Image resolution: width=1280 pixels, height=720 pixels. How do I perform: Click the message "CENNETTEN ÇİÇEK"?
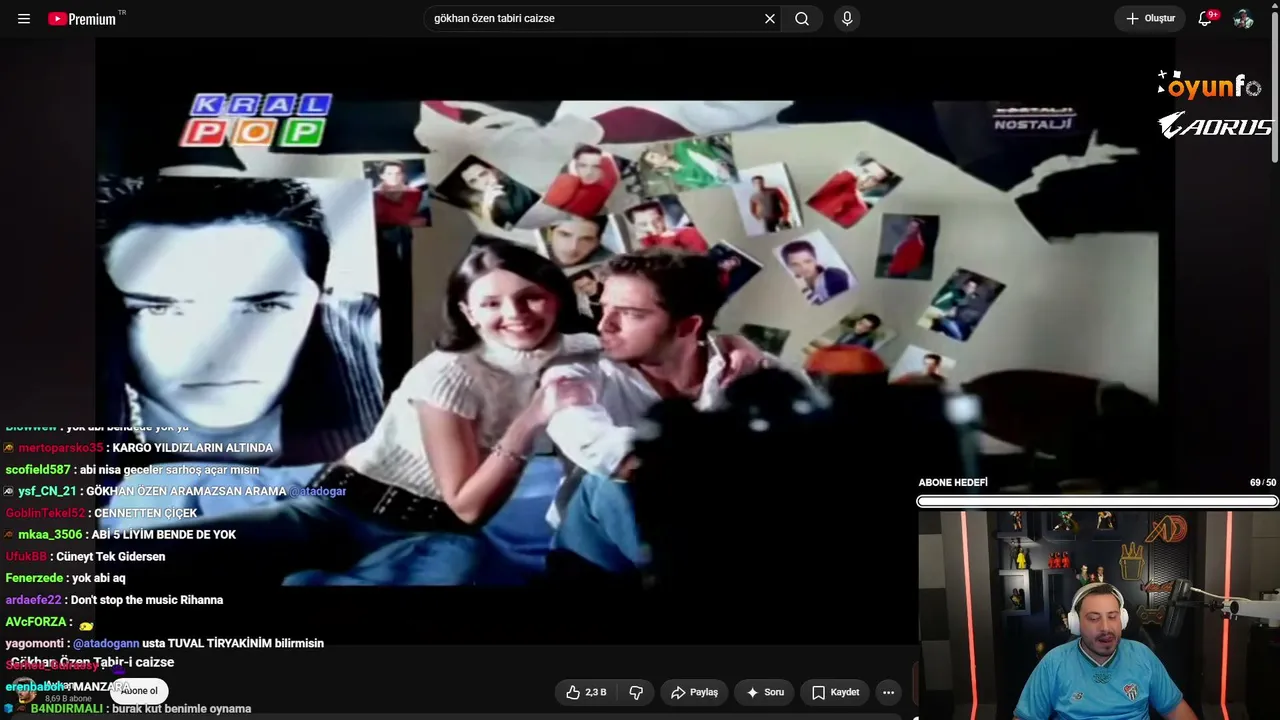pyautogui.click(x=146, y=513)
